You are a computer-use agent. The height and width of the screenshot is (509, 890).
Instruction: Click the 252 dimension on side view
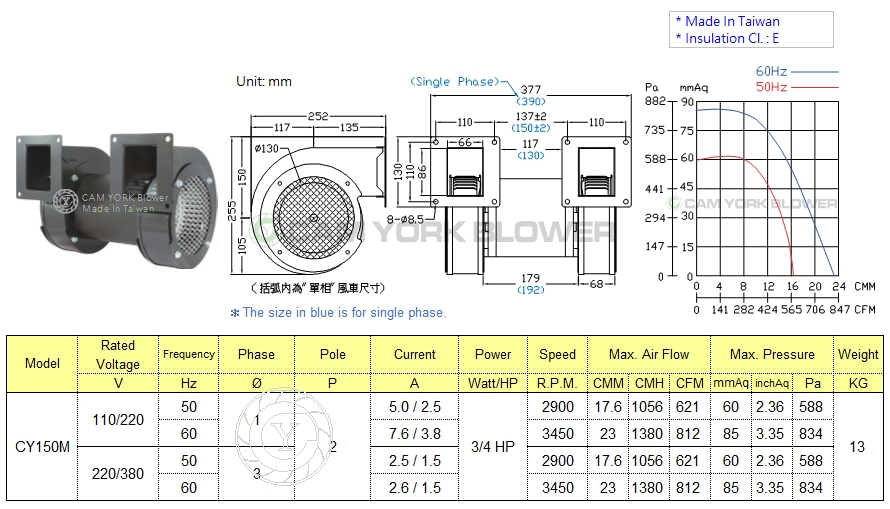coord(318,116)
